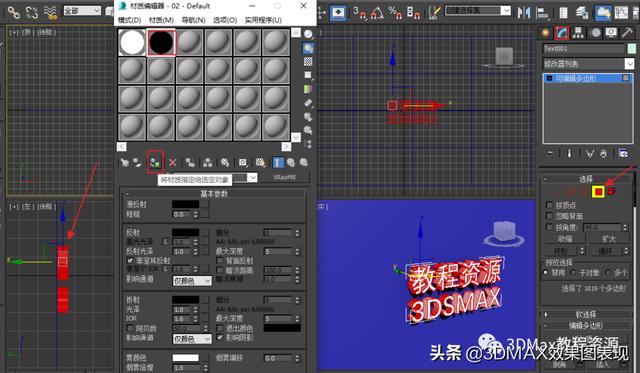Toggle the checkered Background icon

click(x=308, y=62)
